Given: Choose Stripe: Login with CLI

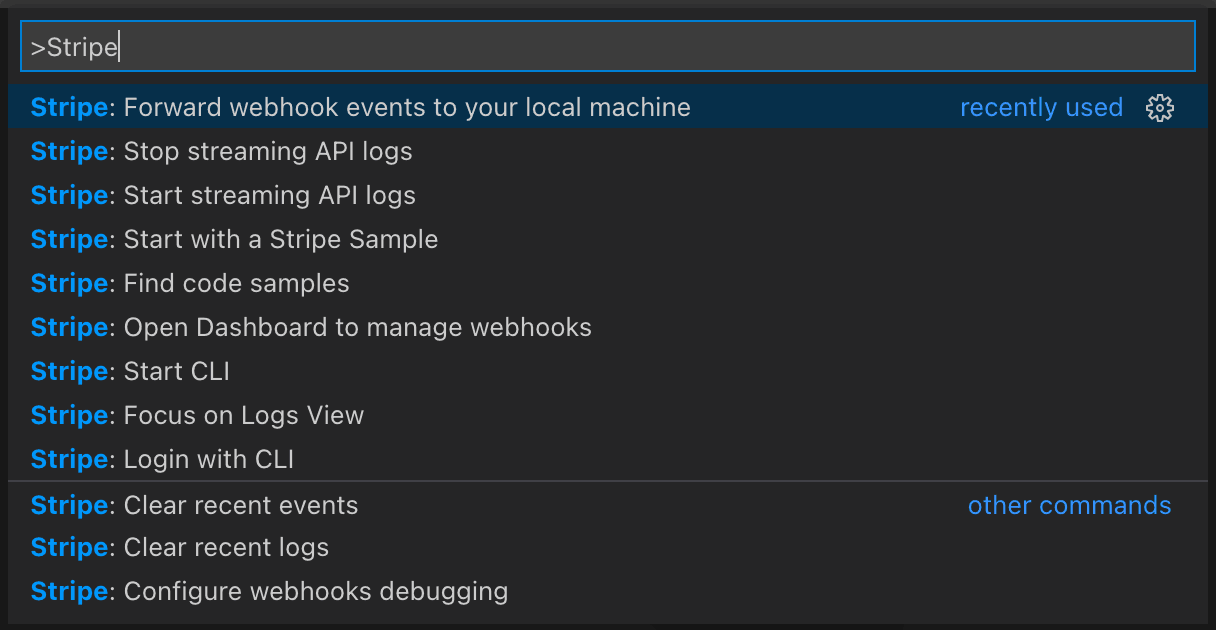Looking at the screenshot, I should click(608, 459).
